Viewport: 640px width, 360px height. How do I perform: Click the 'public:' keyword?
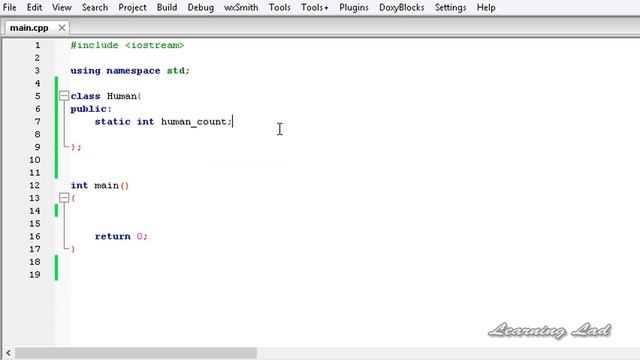pos(91,109)
